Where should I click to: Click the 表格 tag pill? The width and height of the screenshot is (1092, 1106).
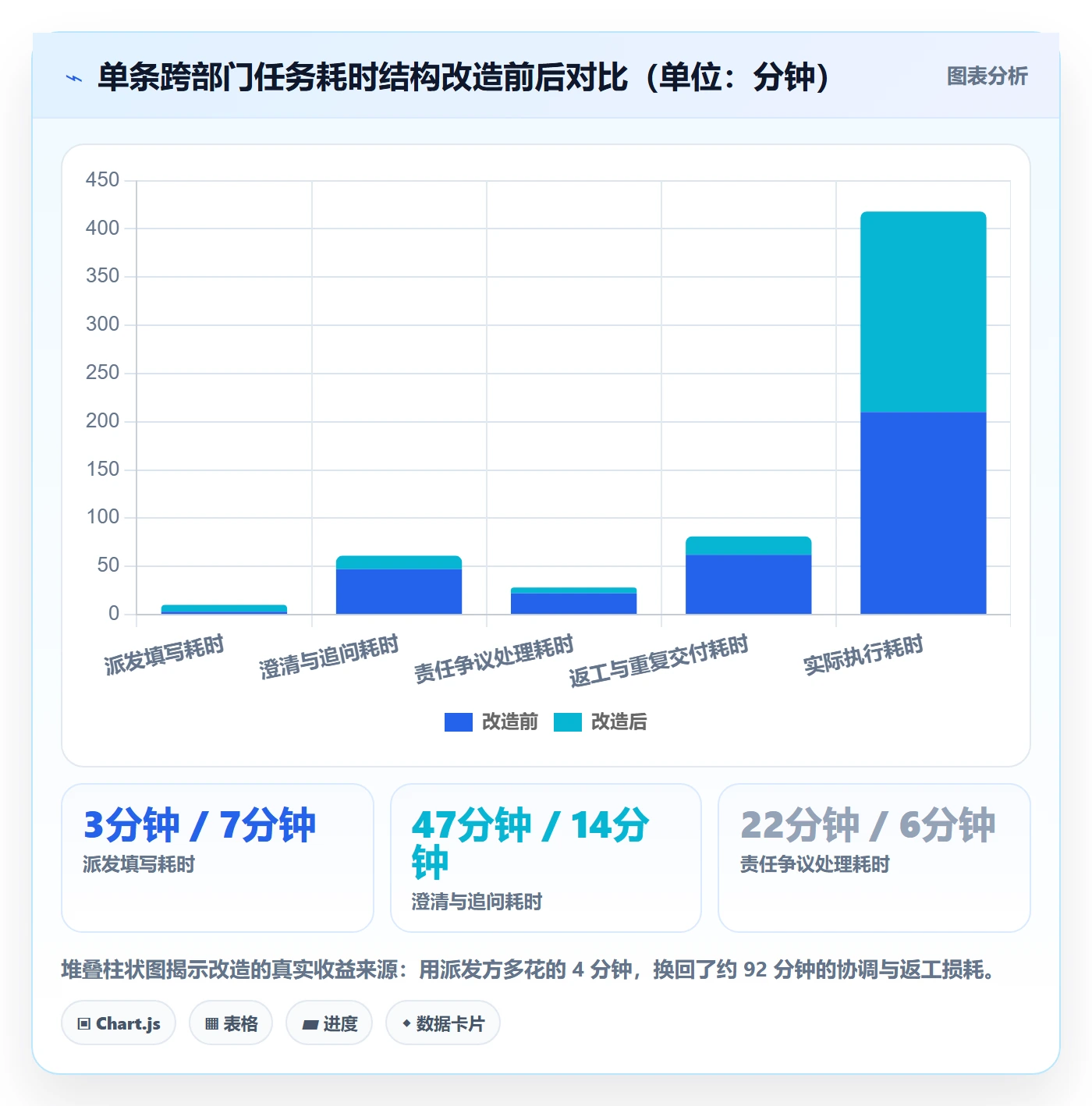(231, 1023)
